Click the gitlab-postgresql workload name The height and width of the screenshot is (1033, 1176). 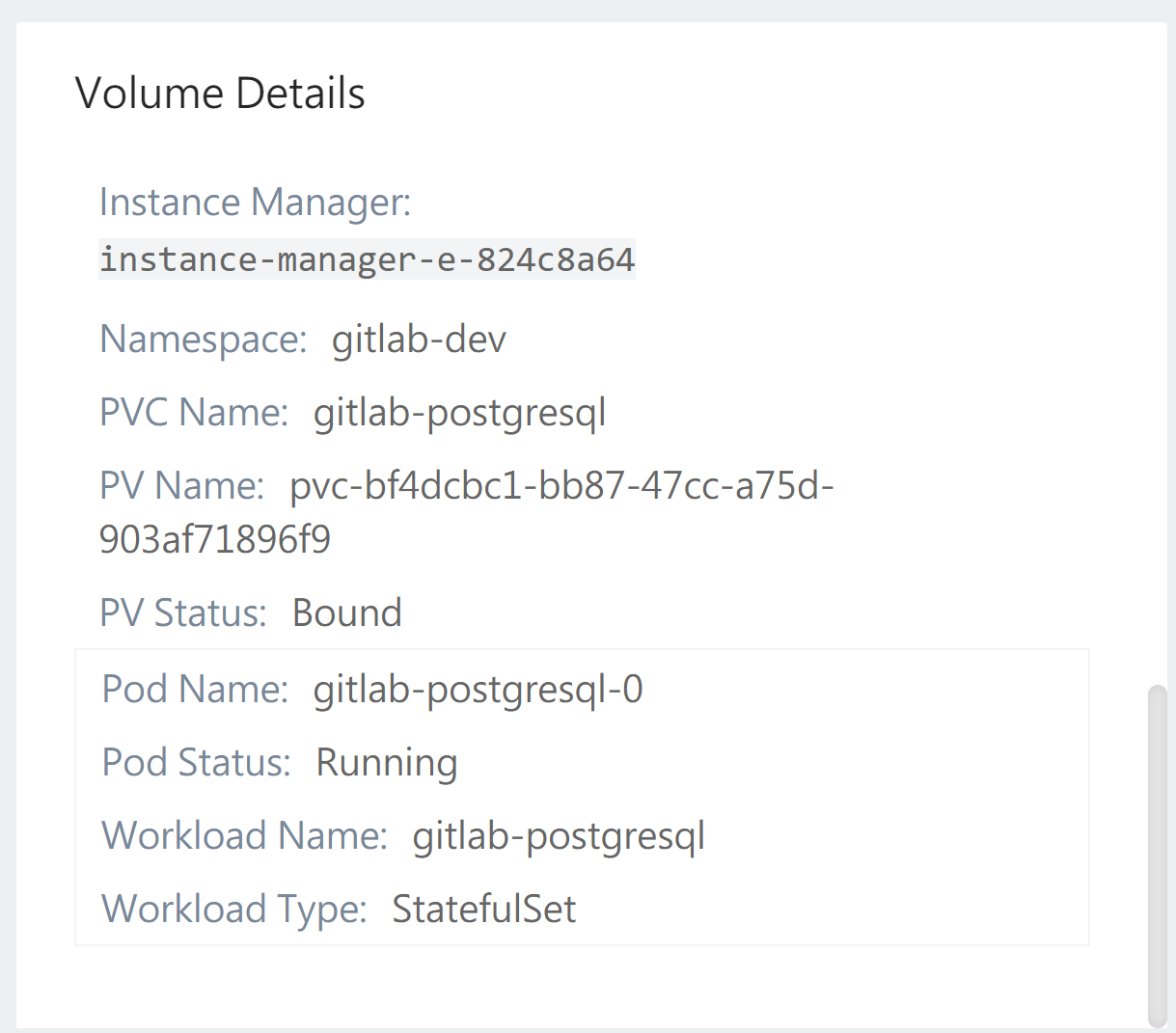[x=558, y=835]
